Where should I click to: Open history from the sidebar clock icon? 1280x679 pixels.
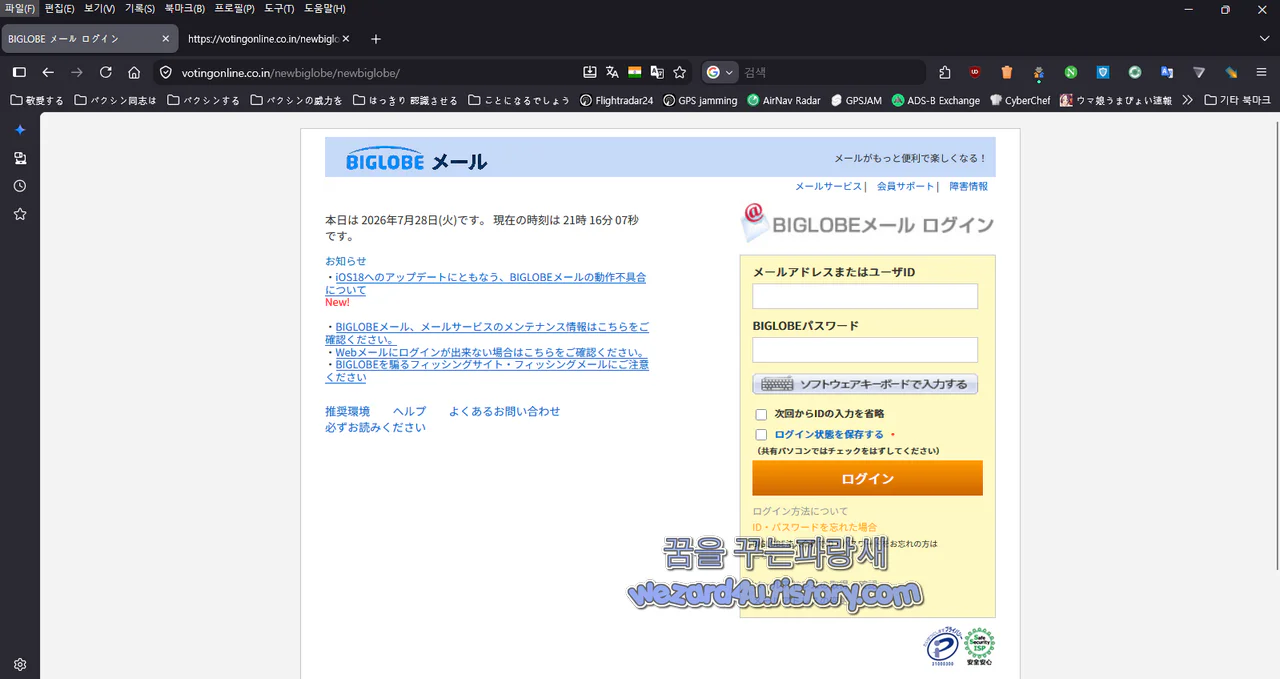pos(20,186)
